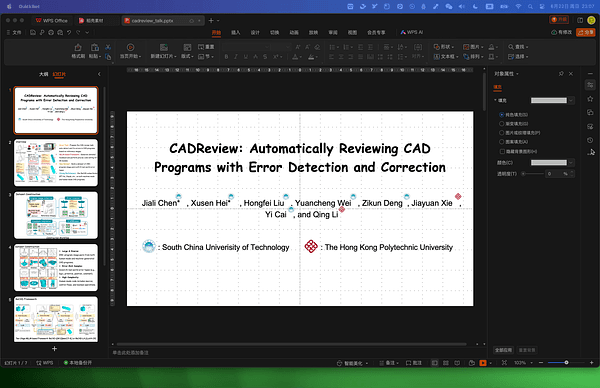Pin the Object Properties panel

coord(561,73)
